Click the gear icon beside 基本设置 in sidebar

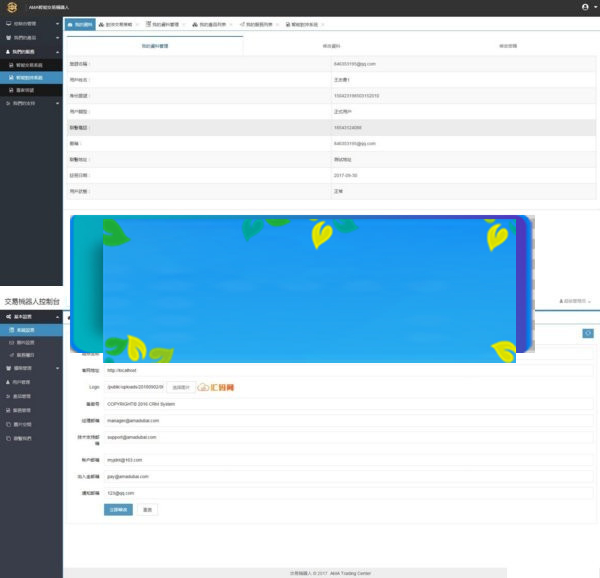[x=7, y=316]
